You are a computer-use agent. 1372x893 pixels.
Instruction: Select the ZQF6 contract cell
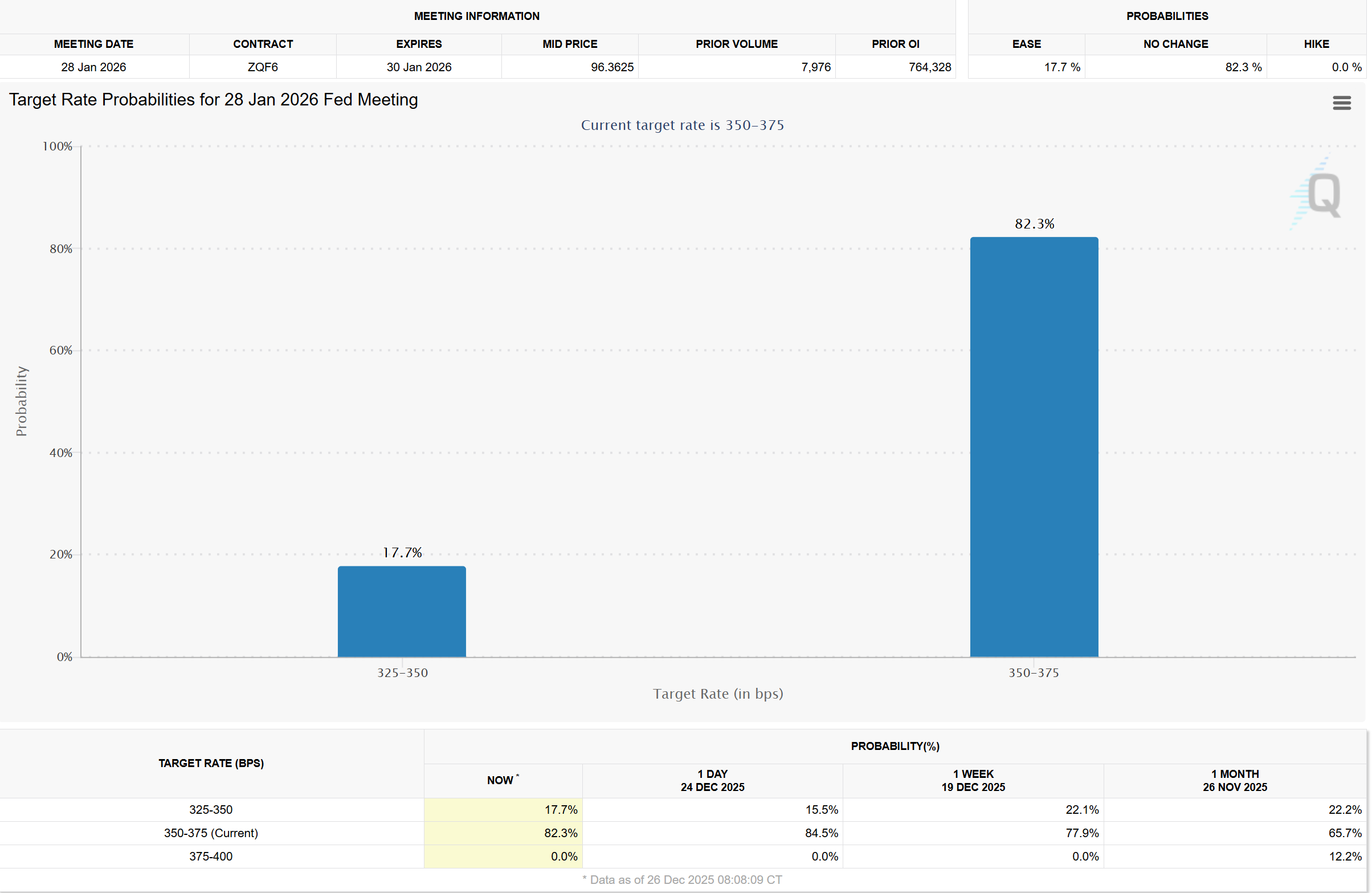(263, 67)
